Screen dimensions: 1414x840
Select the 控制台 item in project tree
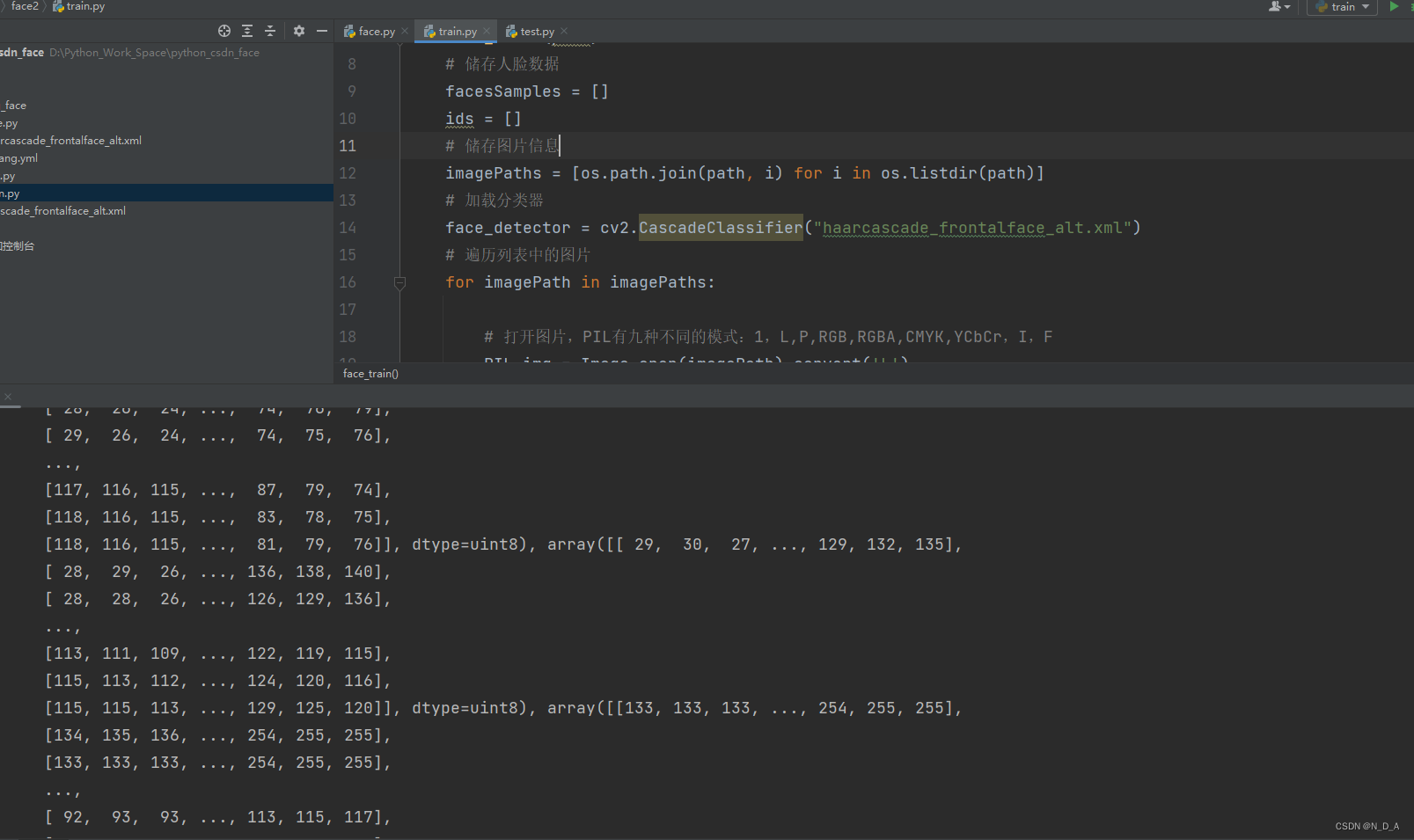[18, 246]
